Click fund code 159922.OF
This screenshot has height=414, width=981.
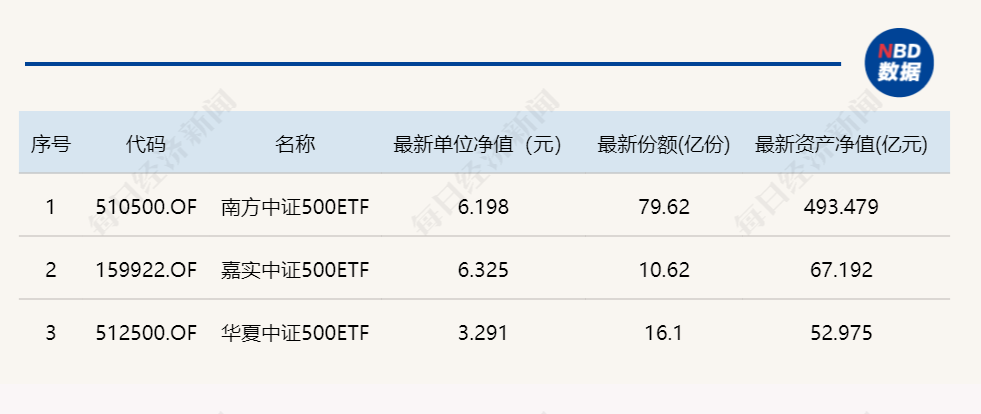coord(146,270)
